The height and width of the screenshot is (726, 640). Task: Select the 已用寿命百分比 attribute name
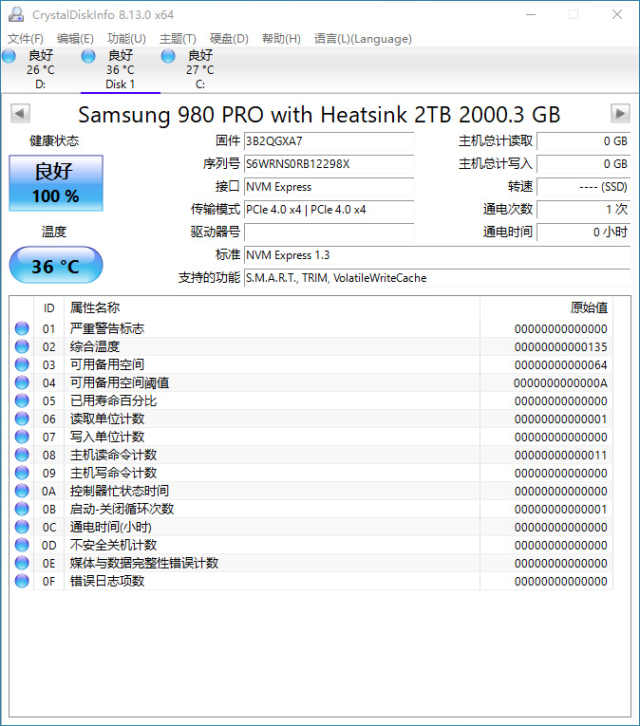113,401
